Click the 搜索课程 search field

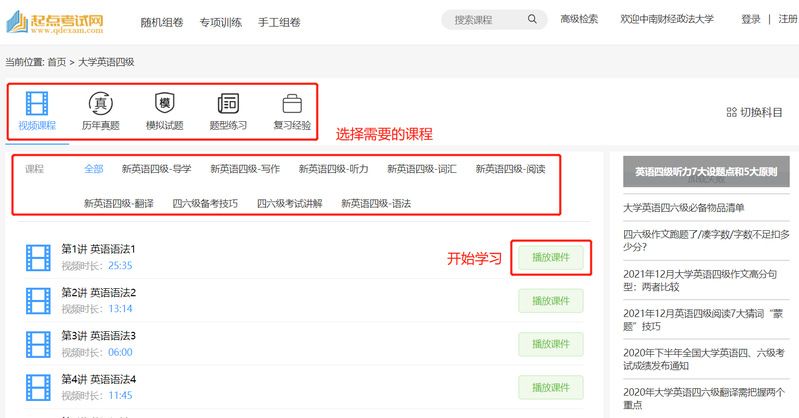coord(485,19)
